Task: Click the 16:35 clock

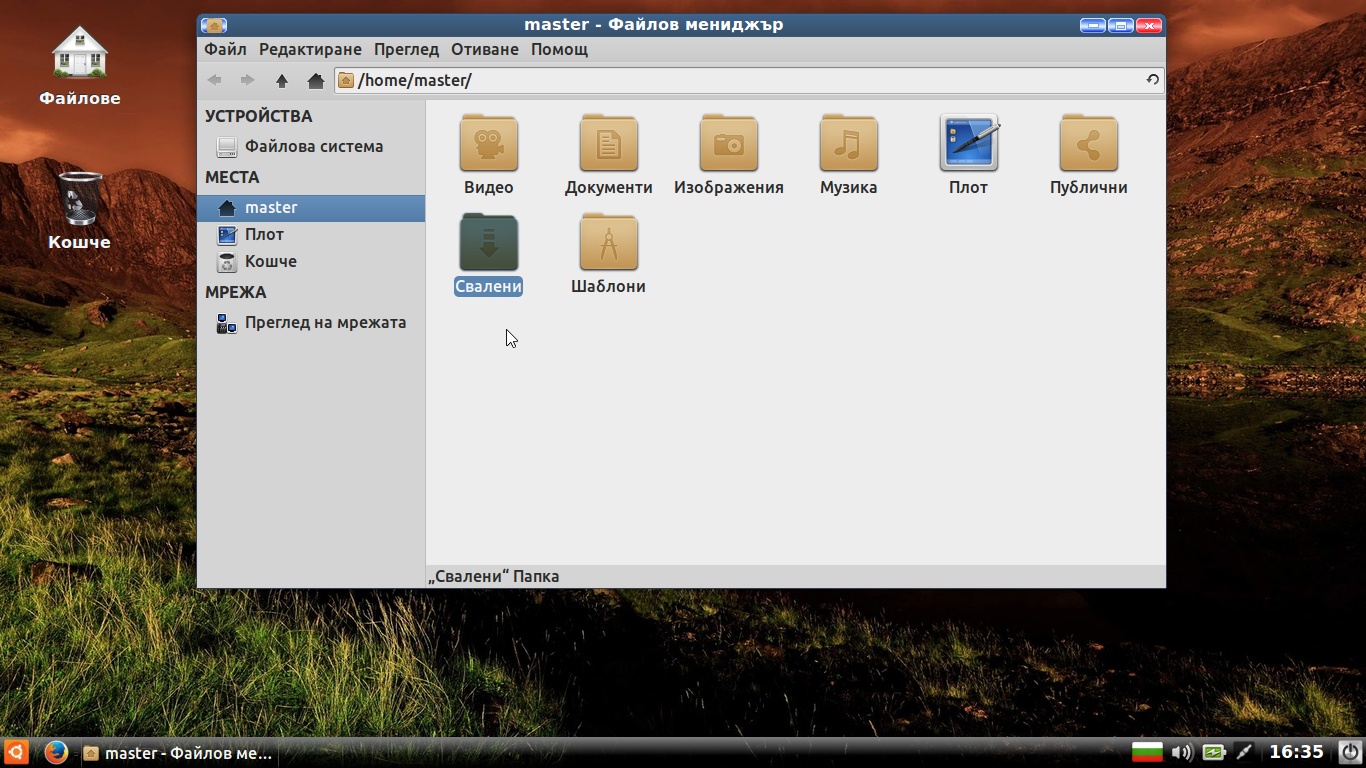Action: (1296, 752)
